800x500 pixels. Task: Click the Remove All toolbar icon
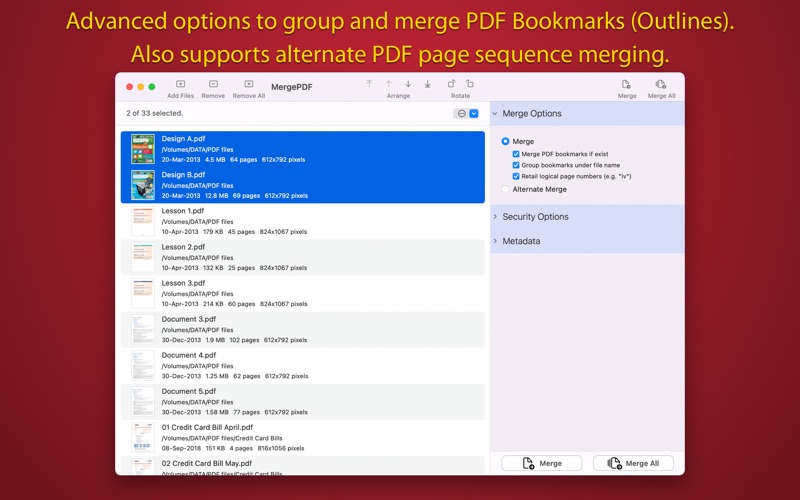[x=248, y=84]
